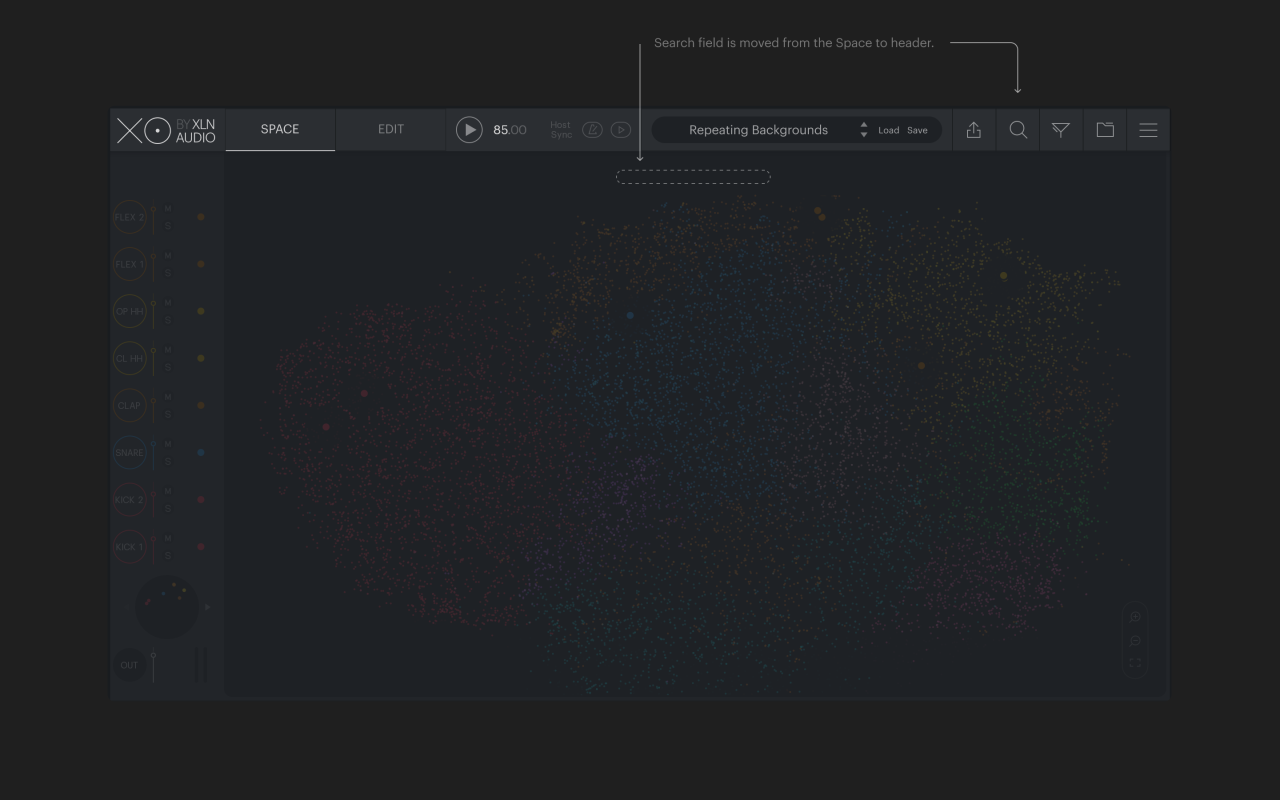1280x800 pixels.
Task: Click the Load preset button
Action: [888, 131]
